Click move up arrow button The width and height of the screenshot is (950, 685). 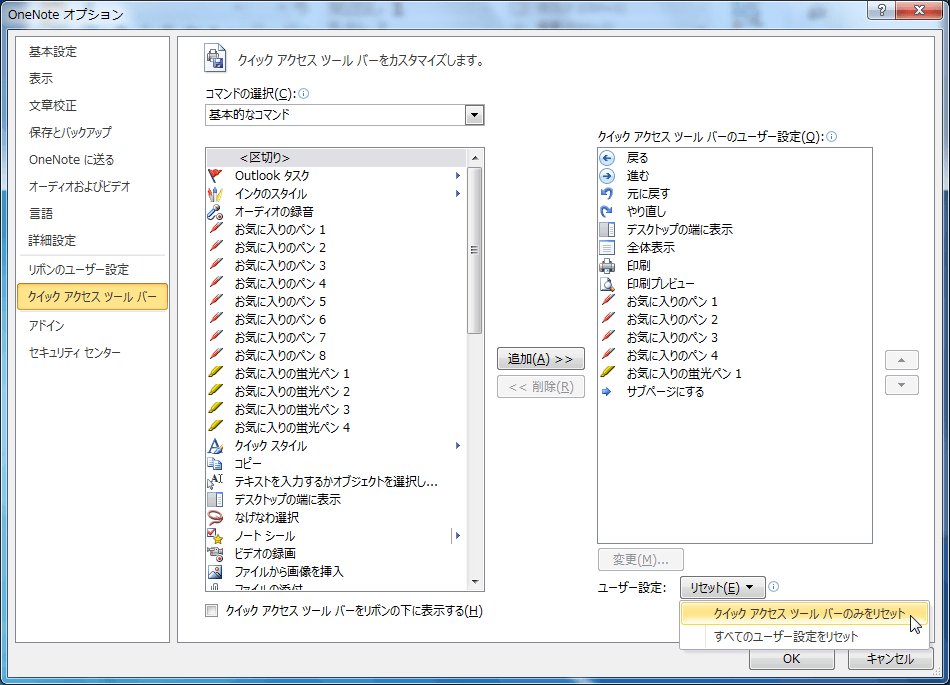pos(902,360)
